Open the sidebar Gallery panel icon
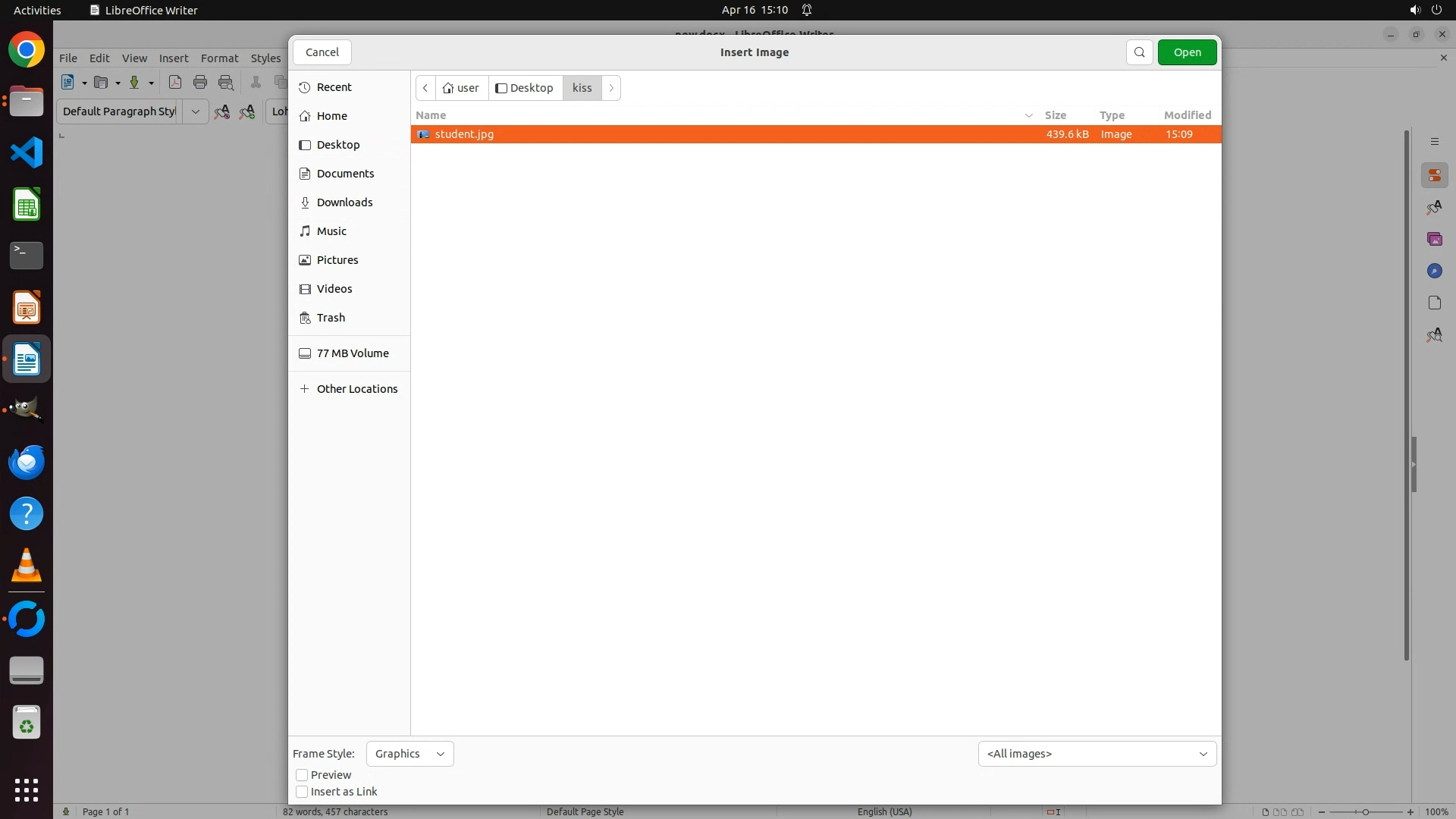The width and height of the screenshot is (1456, 819). tap(1434, 240)
